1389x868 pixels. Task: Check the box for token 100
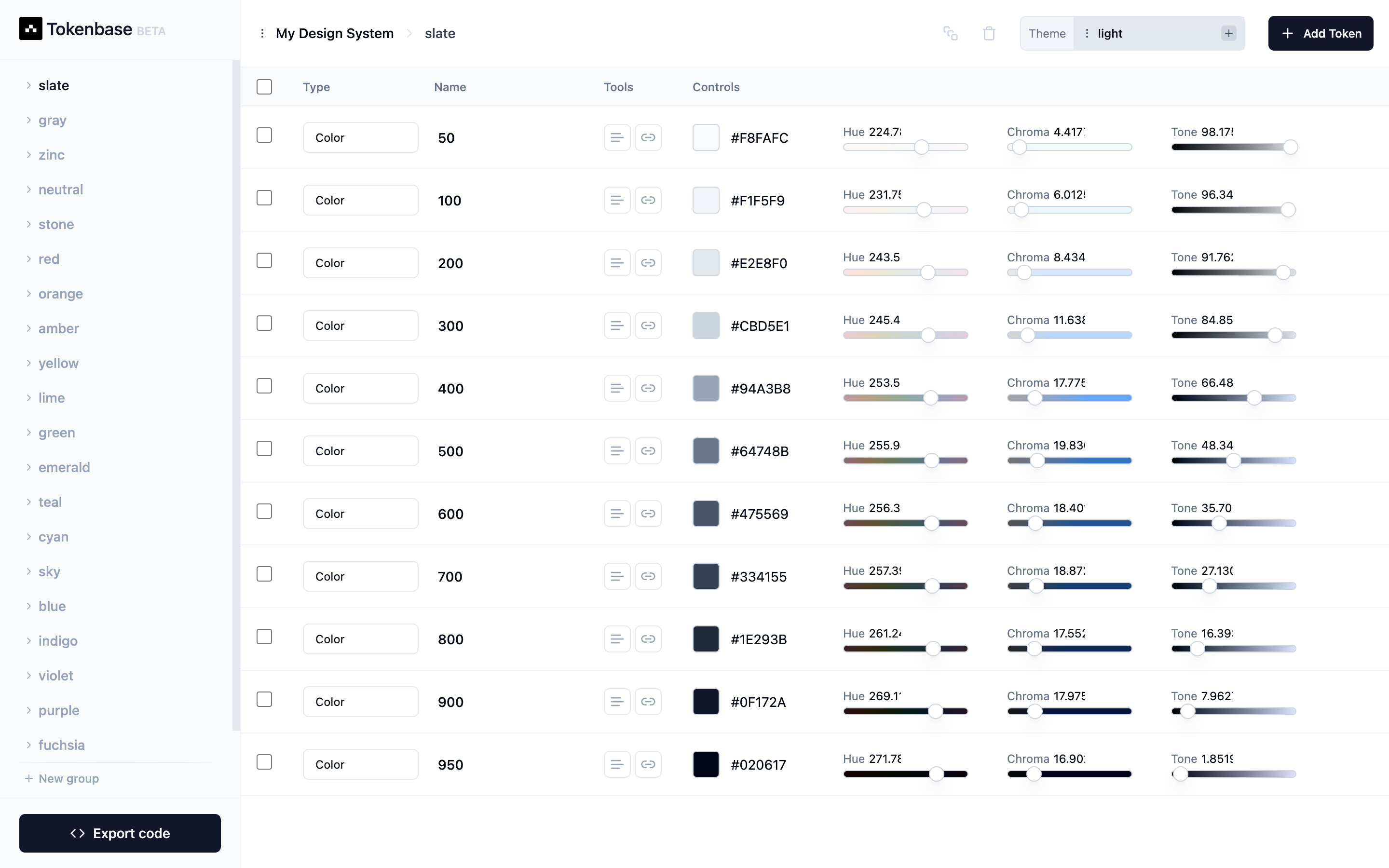pos(264,198)
